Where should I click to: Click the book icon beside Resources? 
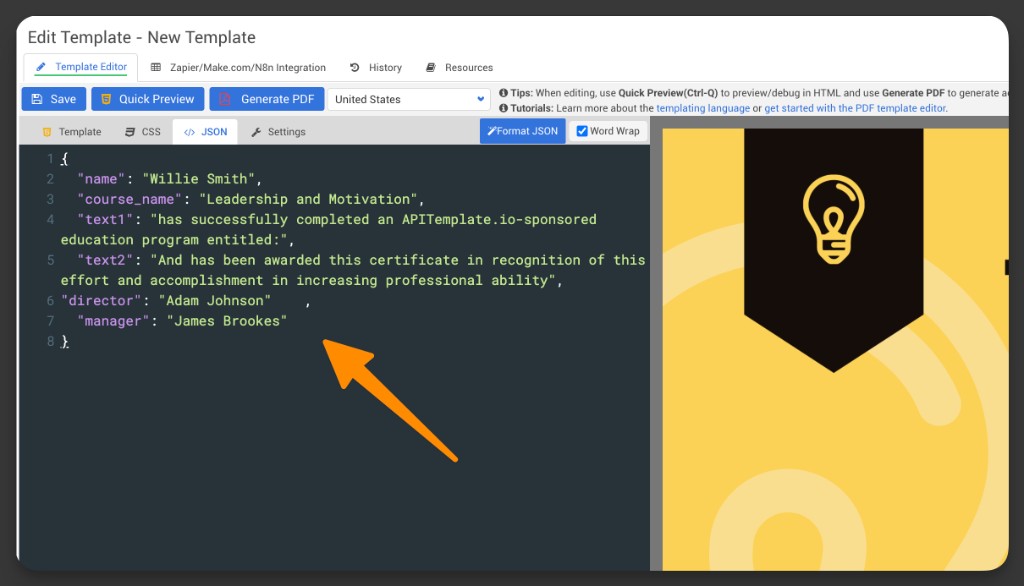[430, 68]
